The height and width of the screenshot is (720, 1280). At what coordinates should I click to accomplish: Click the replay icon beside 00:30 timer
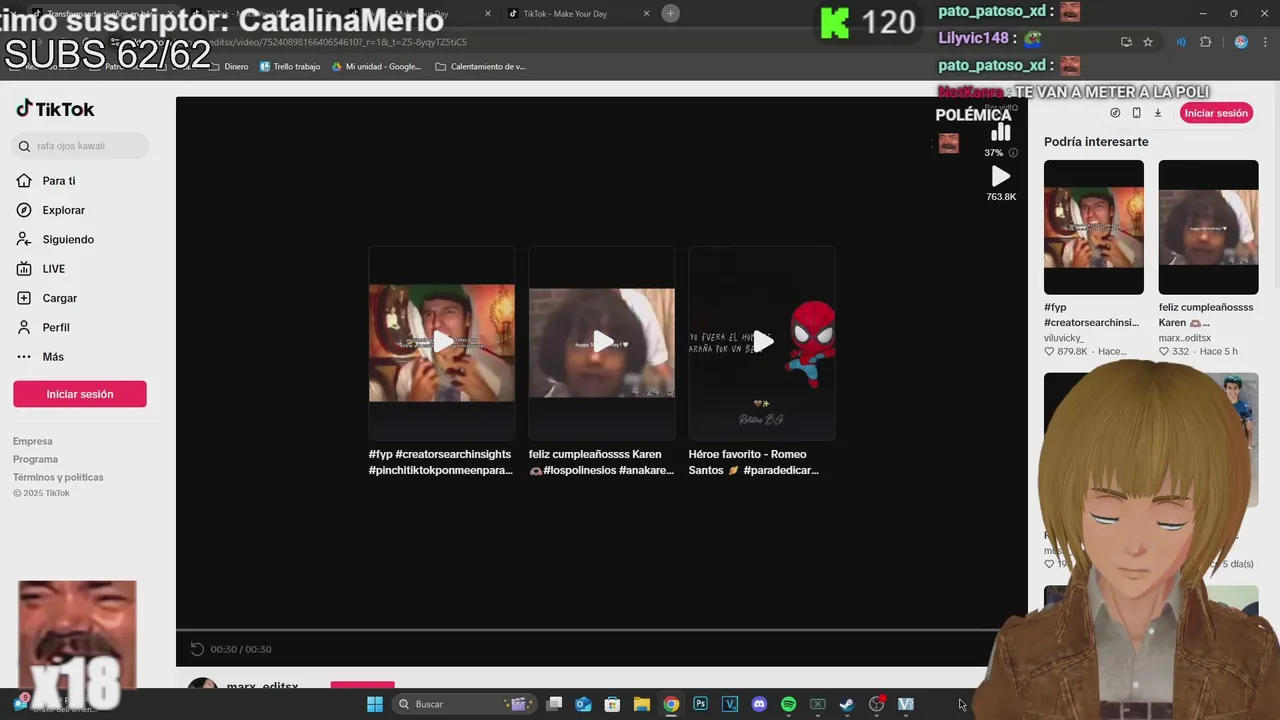(197, 649)
